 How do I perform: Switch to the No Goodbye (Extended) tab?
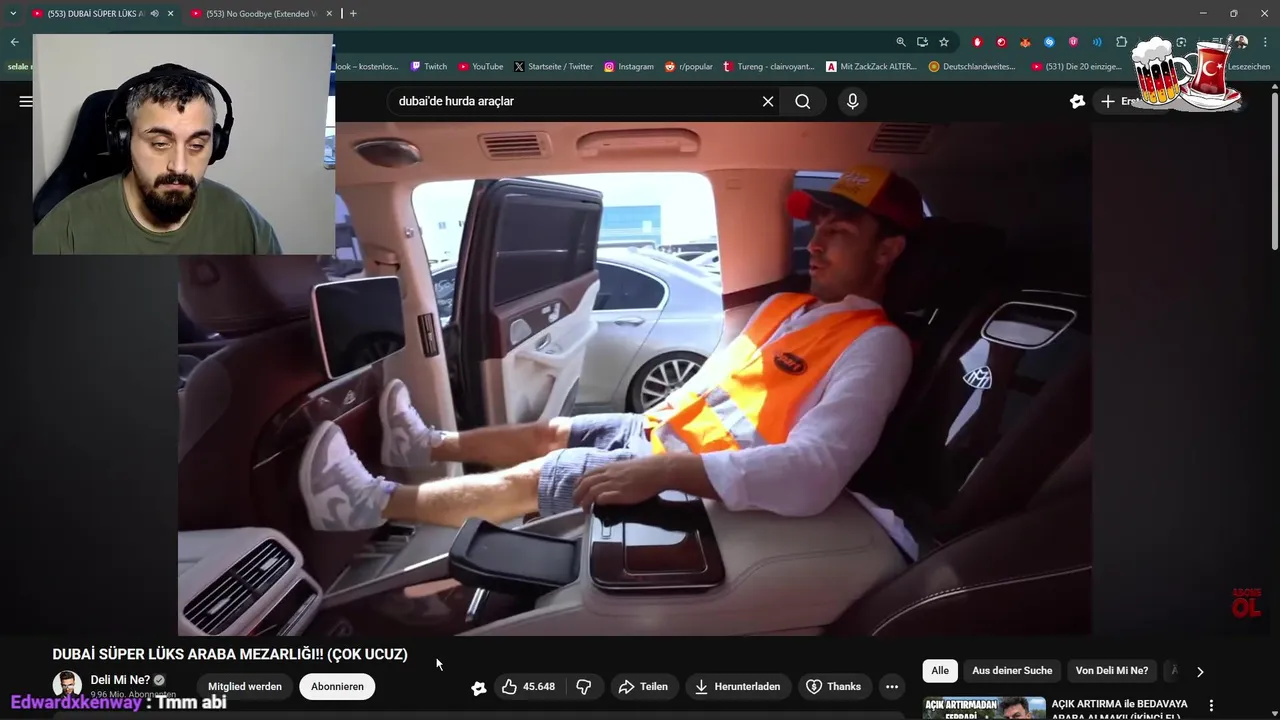[x=260, y=13]
